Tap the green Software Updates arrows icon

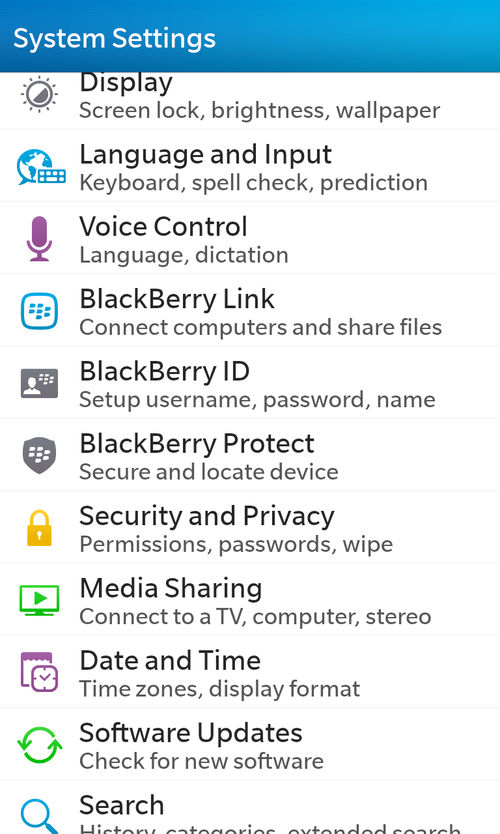[39, 745]
